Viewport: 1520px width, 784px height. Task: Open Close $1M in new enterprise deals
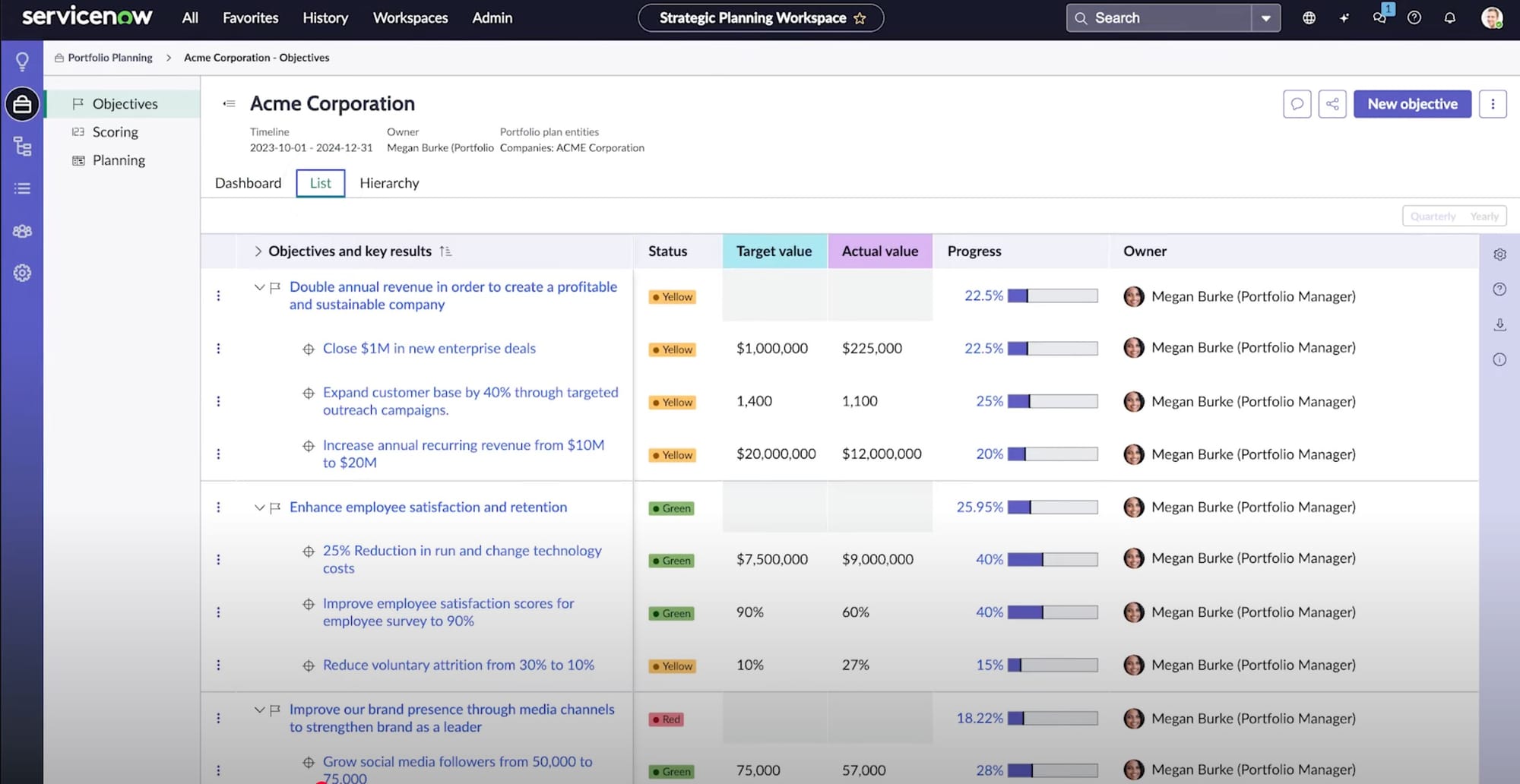click(x=429, y=349)
